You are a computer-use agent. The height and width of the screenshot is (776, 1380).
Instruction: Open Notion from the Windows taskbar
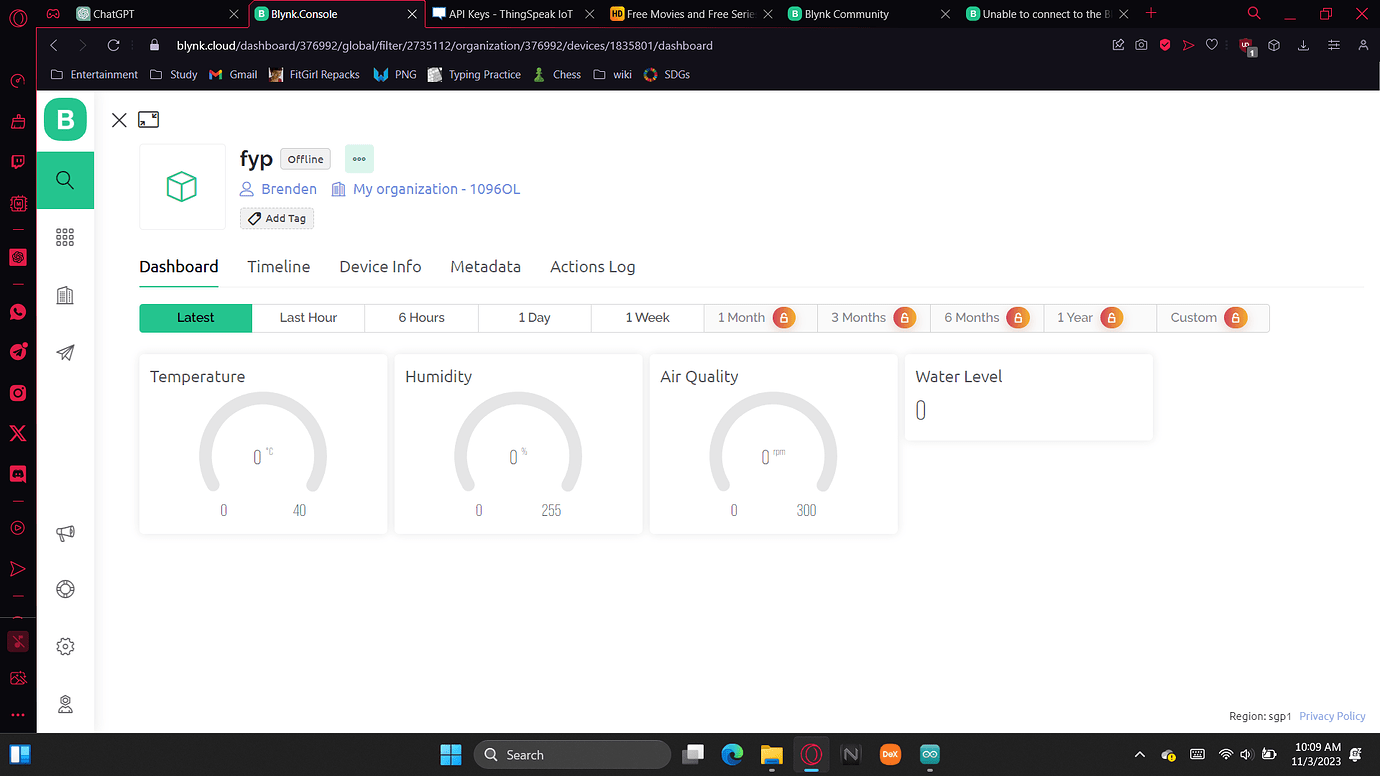tap(851, 754)
